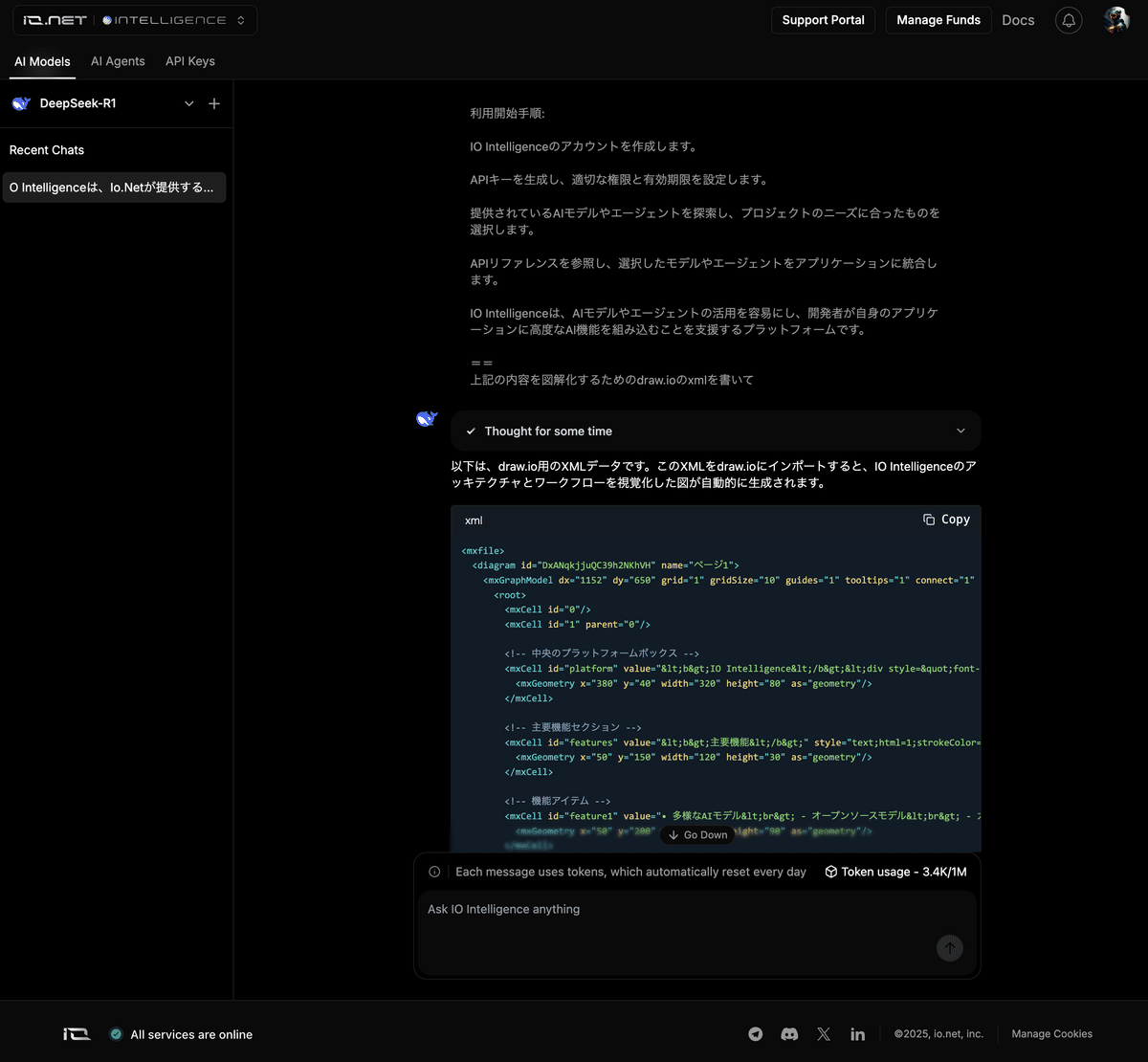Open the Telegram footer icon

(755, 1034)
